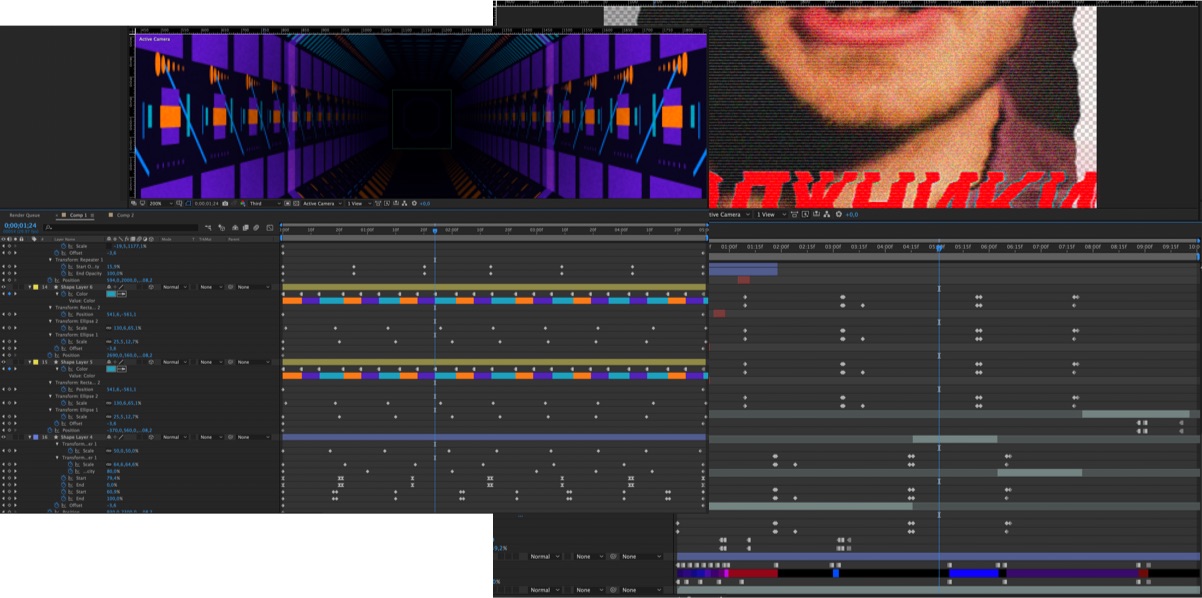Toggle visibility eye of Shape Layer 4
This screenshot has height=598, width=1202.
point(4,437)
